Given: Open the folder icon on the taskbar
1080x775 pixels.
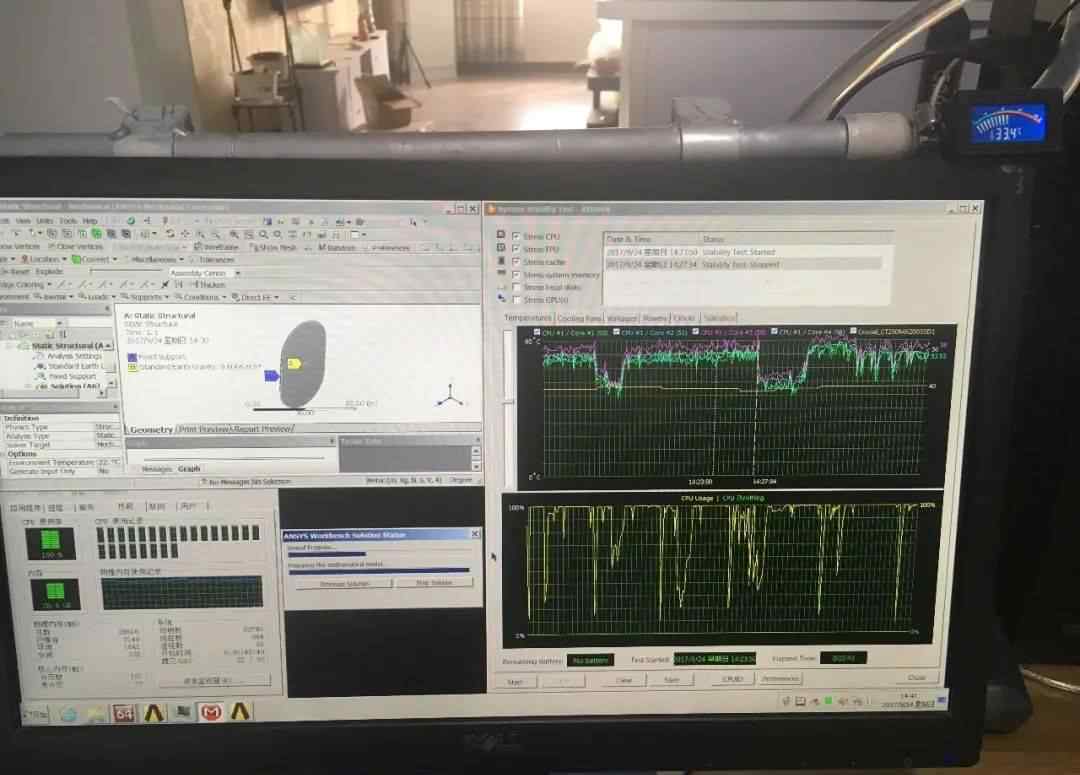Looking at the screenshot, I should pos(95,714).
